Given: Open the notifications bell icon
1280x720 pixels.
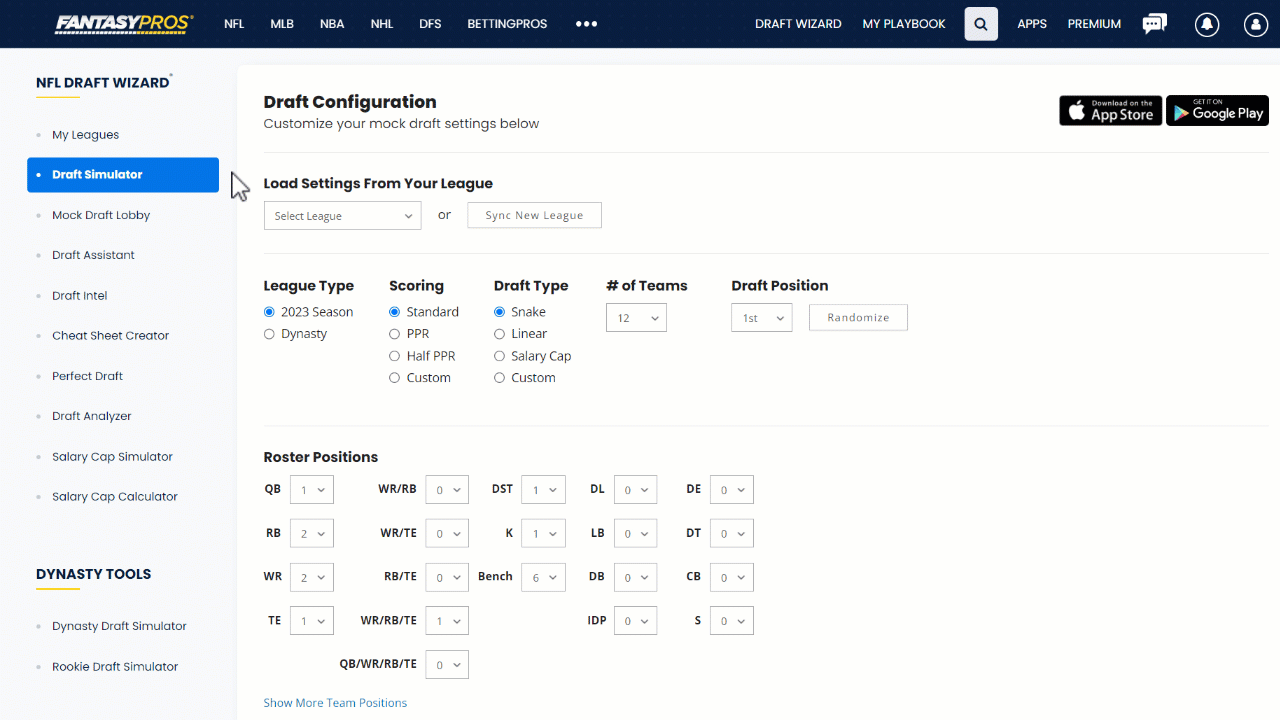Looking at the screenshot, I should point(1207,24).
